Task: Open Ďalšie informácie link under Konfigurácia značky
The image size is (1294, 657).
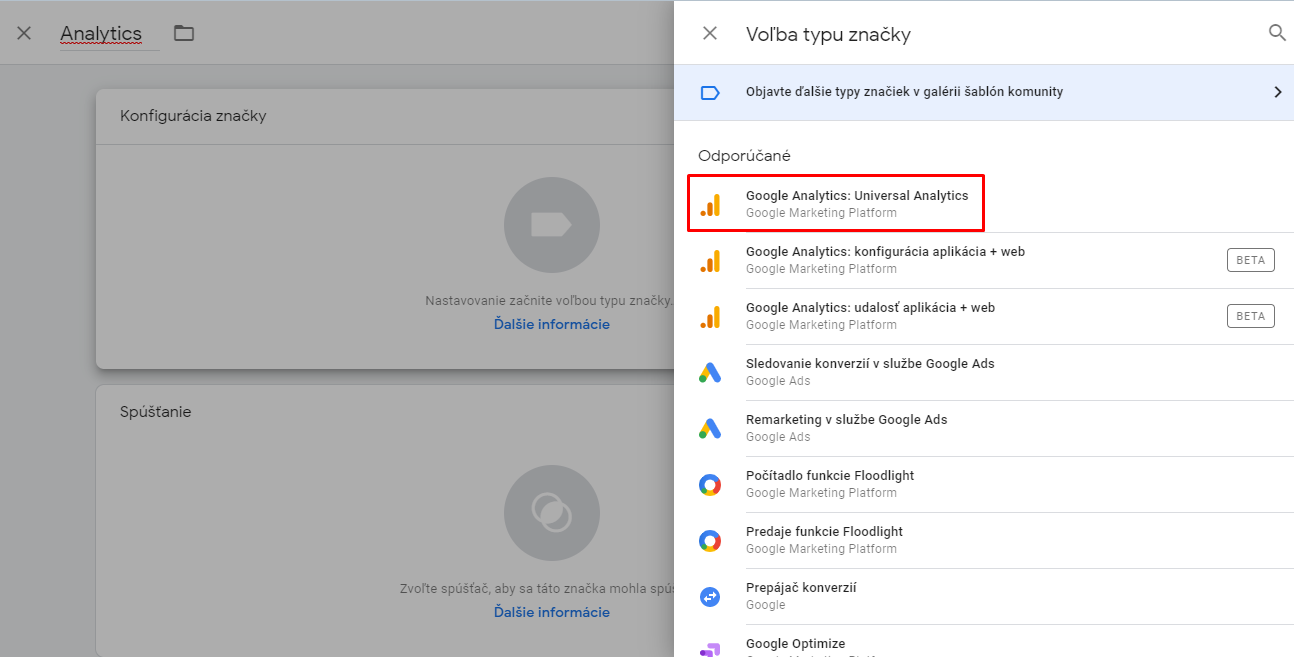Action: (x=552, y=324)
